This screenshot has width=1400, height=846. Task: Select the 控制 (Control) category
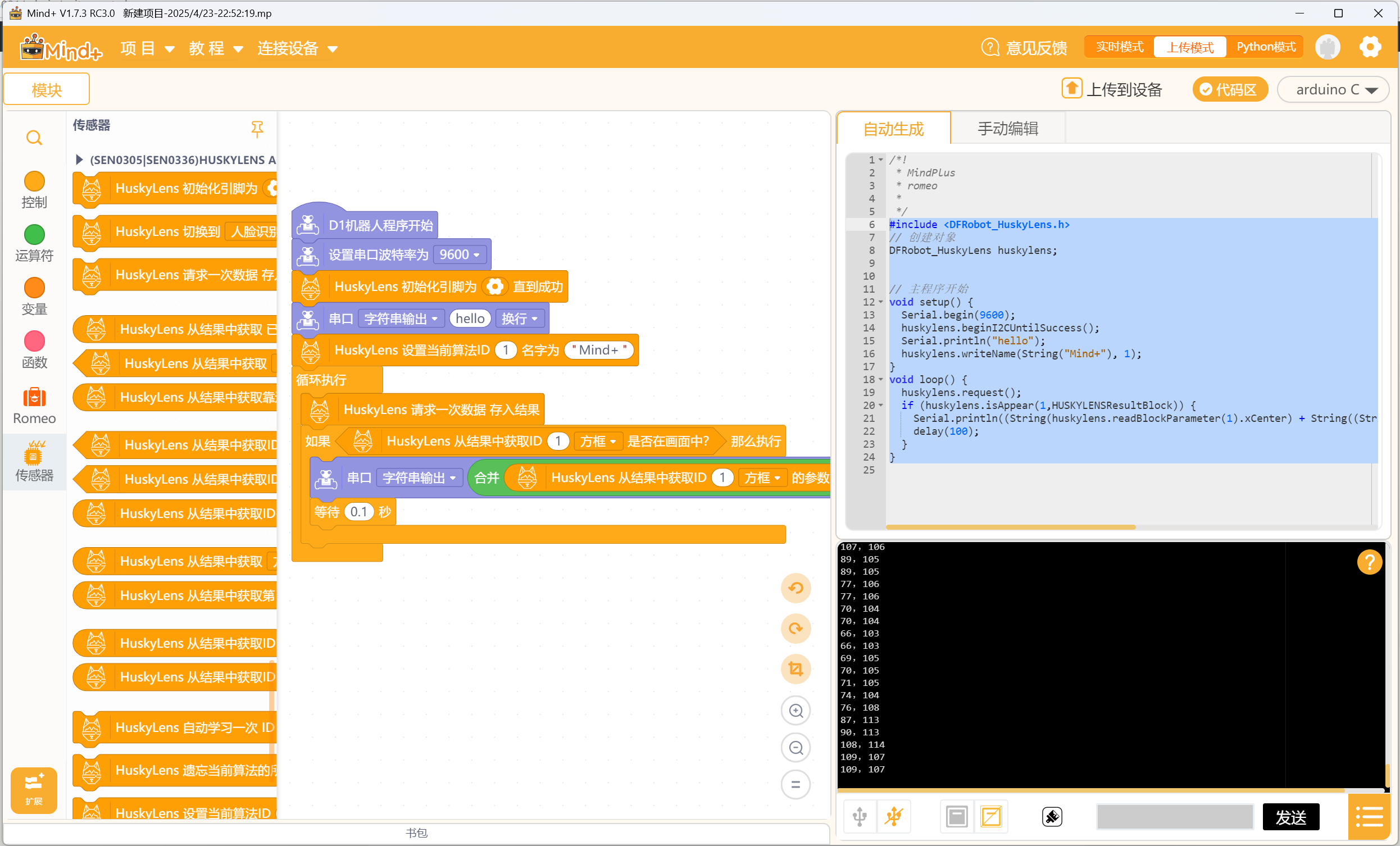(34, 190)
